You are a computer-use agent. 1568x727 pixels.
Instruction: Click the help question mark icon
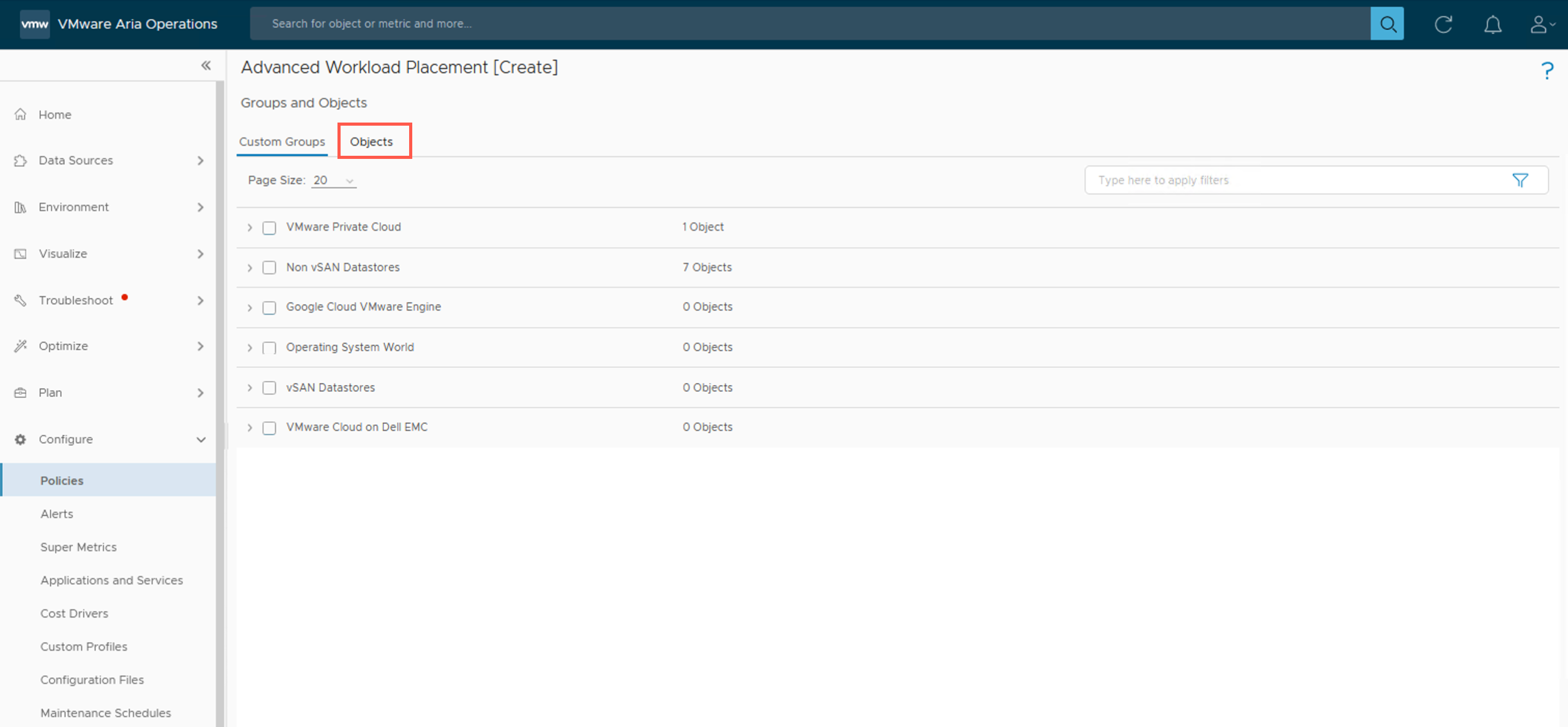(1547, 71)
